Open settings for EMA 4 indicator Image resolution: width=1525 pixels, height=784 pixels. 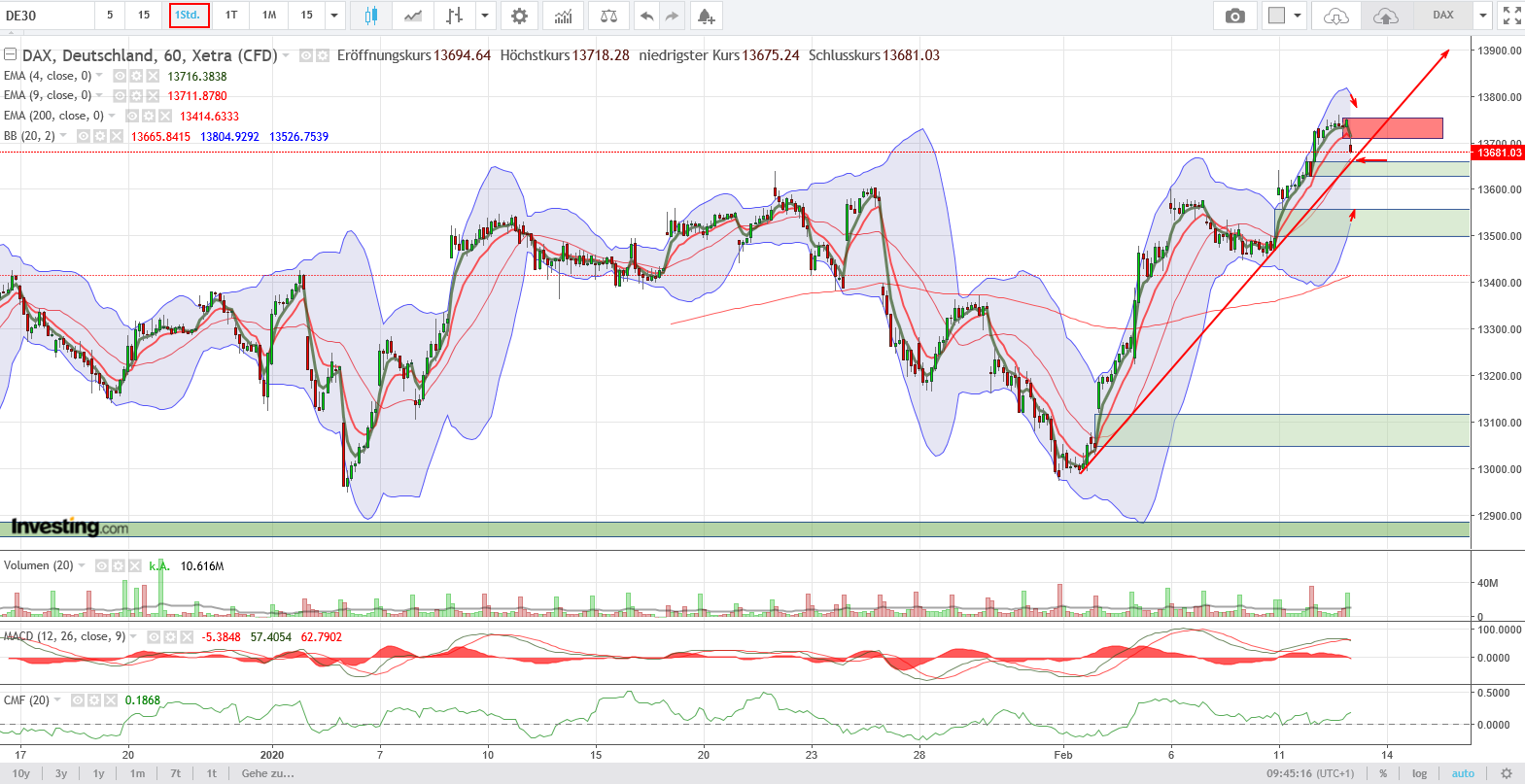[137, 76]
